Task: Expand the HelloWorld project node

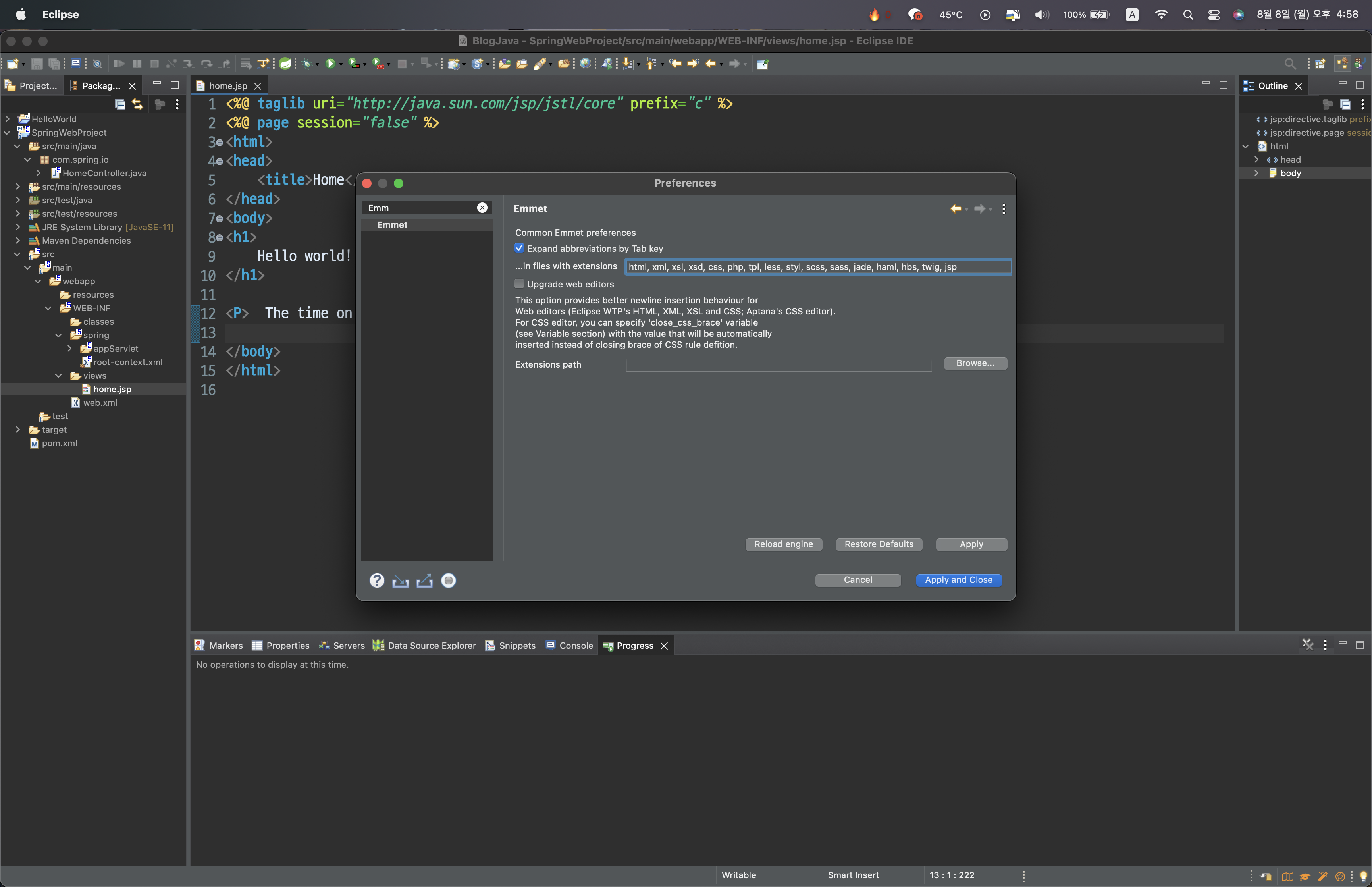Action: [x=8, y=119]
